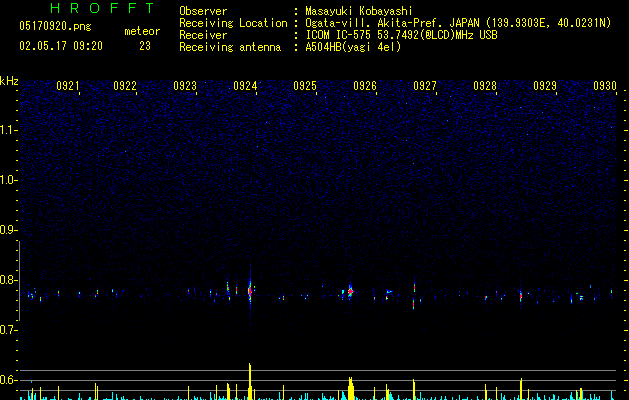
Task: Click the Observer field label
Action: [x=203, y=11]
